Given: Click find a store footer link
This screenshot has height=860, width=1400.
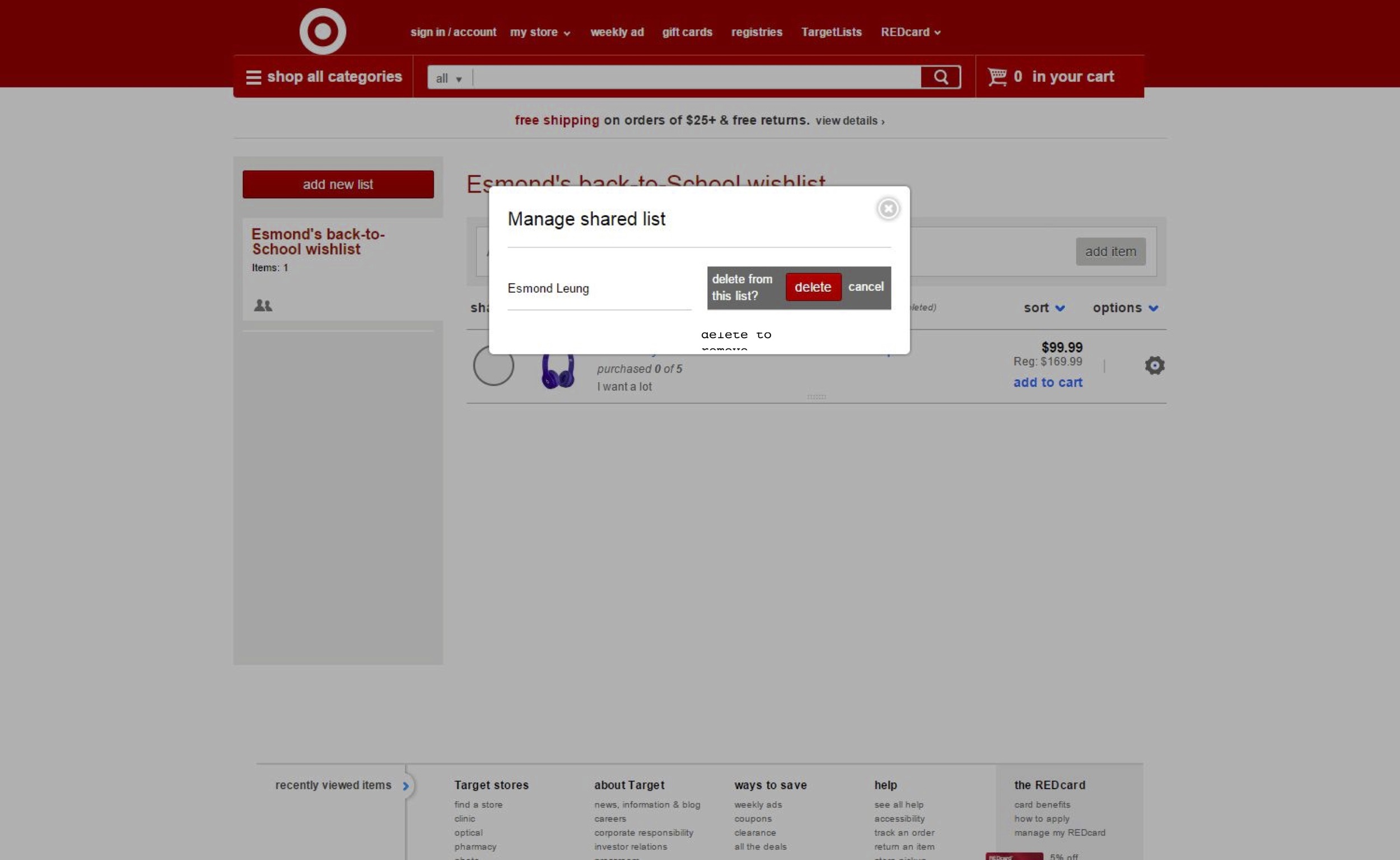Looking at the screenshot, I should 478,805.
